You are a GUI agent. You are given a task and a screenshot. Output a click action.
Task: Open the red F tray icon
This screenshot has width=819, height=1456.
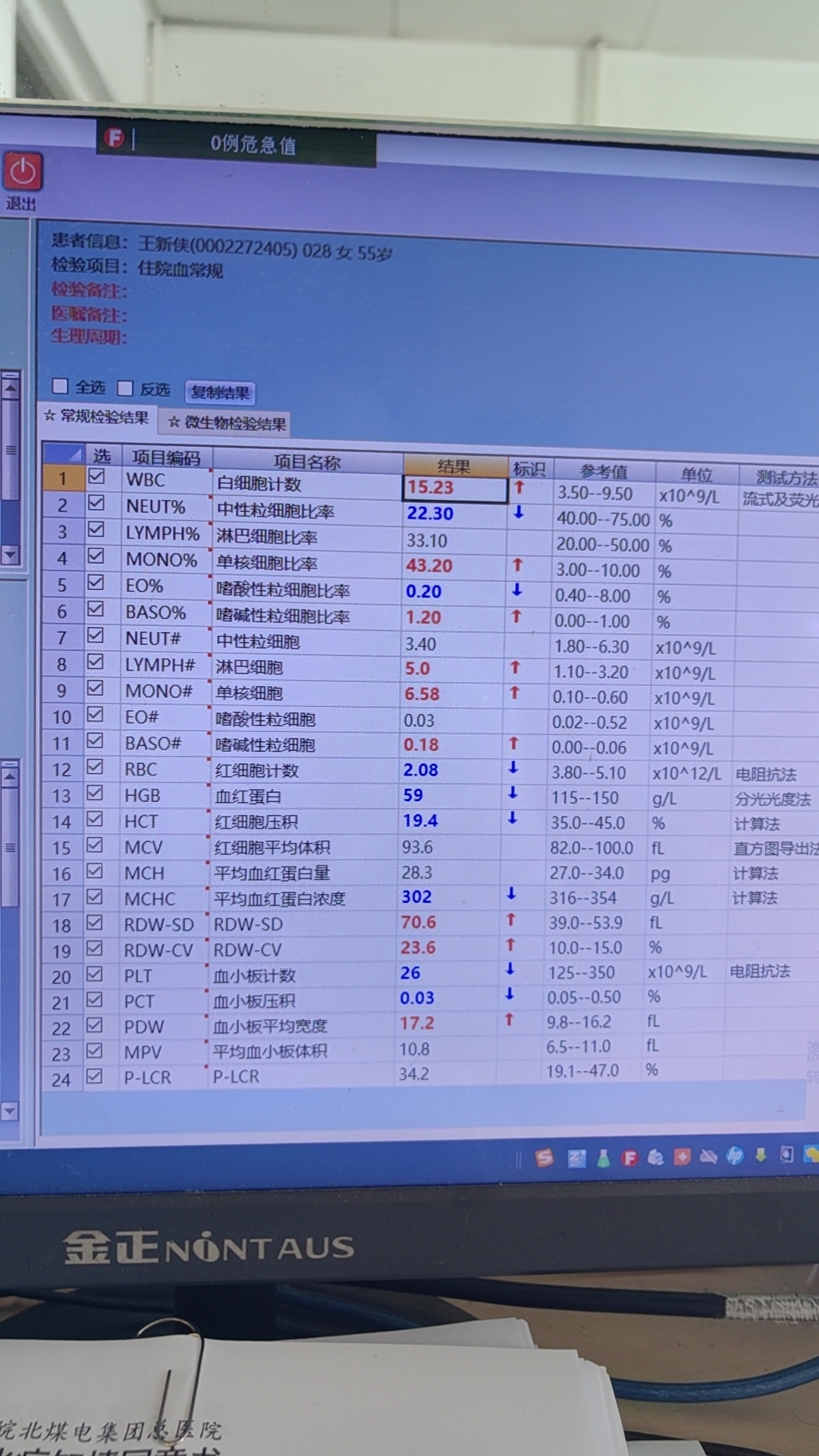629,1158
